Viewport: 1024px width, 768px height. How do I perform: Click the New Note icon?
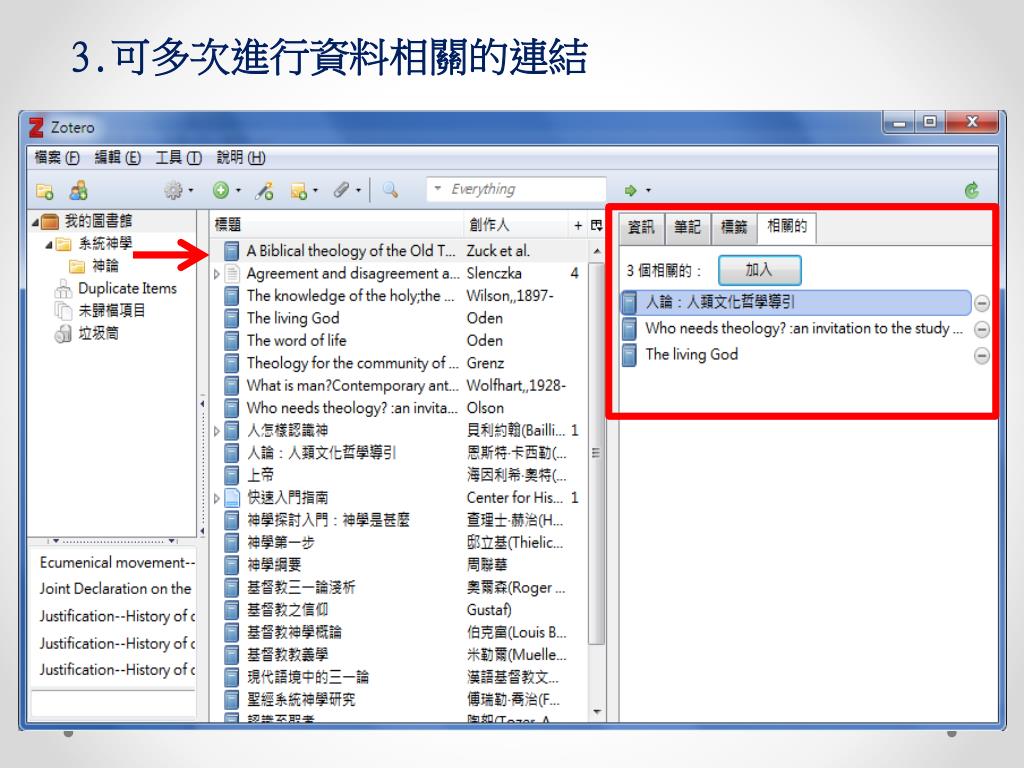click(298, 191)
